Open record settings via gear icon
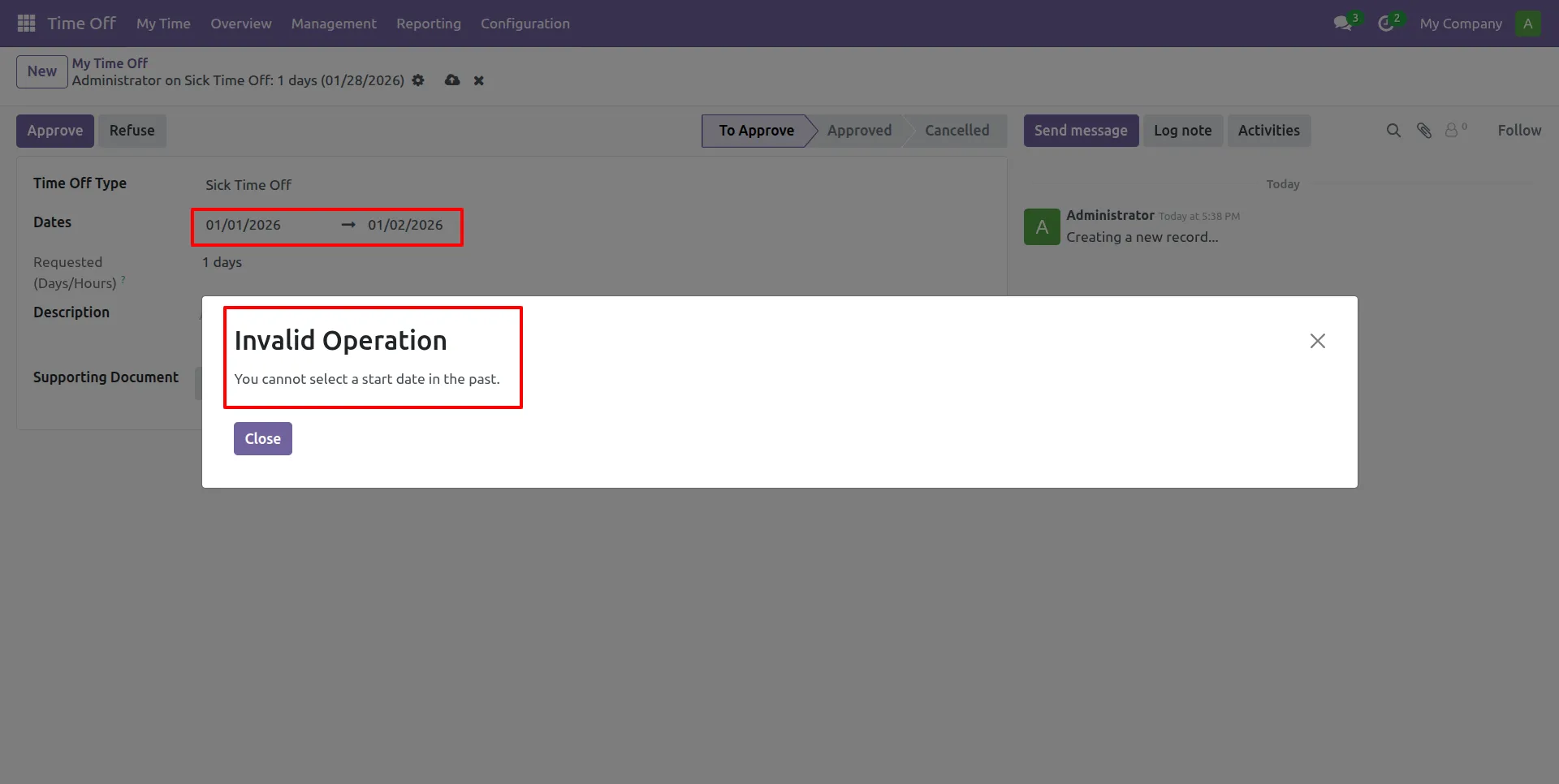This screenshot has height=784, width=1559. 418,80
